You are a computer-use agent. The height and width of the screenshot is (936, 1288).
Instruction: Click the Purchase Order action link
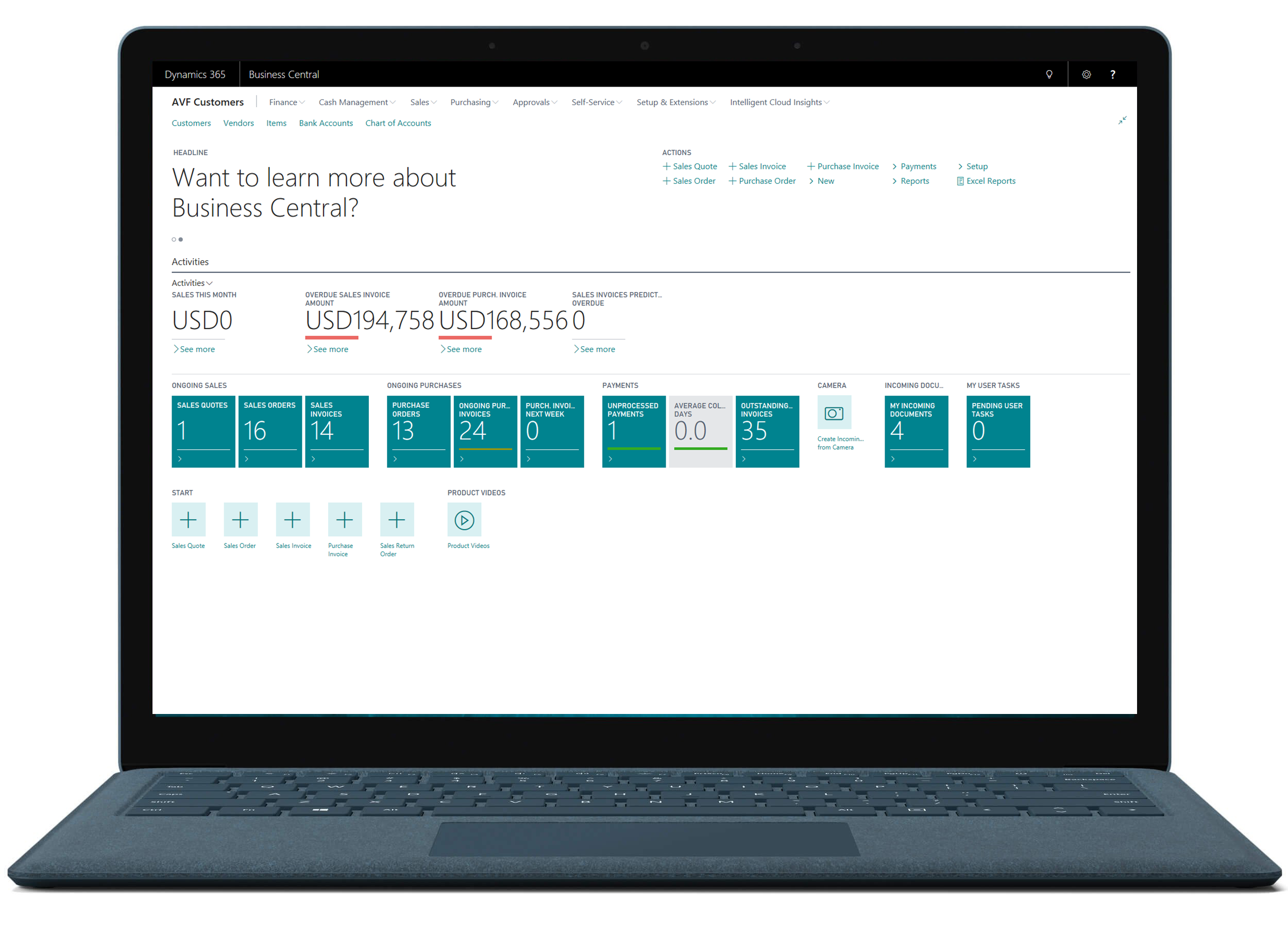[x=762, y=181]
